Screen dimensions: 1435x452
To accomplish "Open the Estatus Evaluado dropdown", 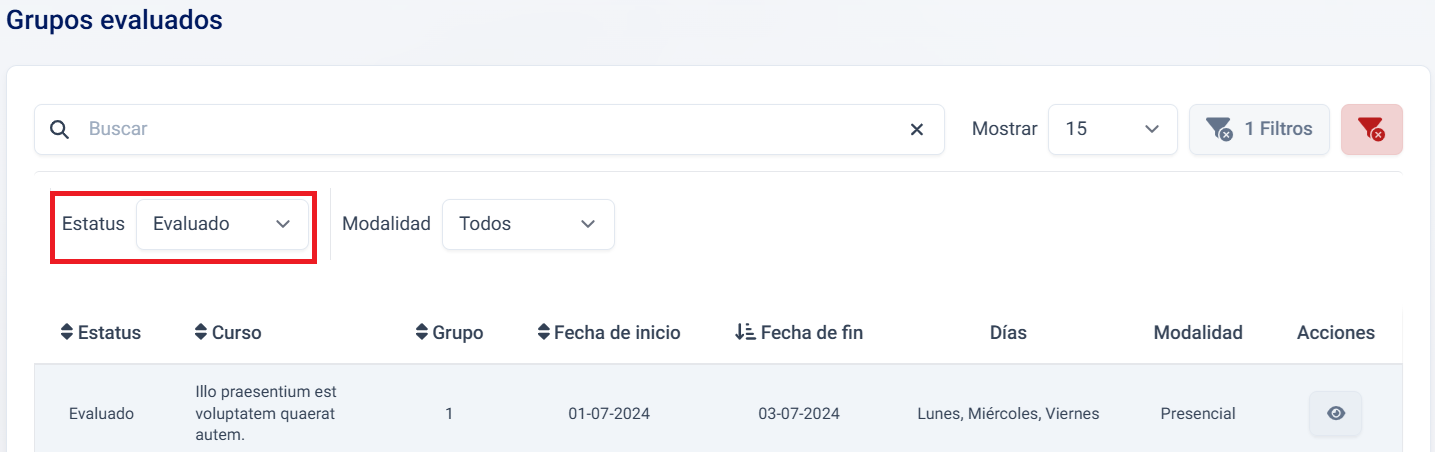I will (221, 224).
